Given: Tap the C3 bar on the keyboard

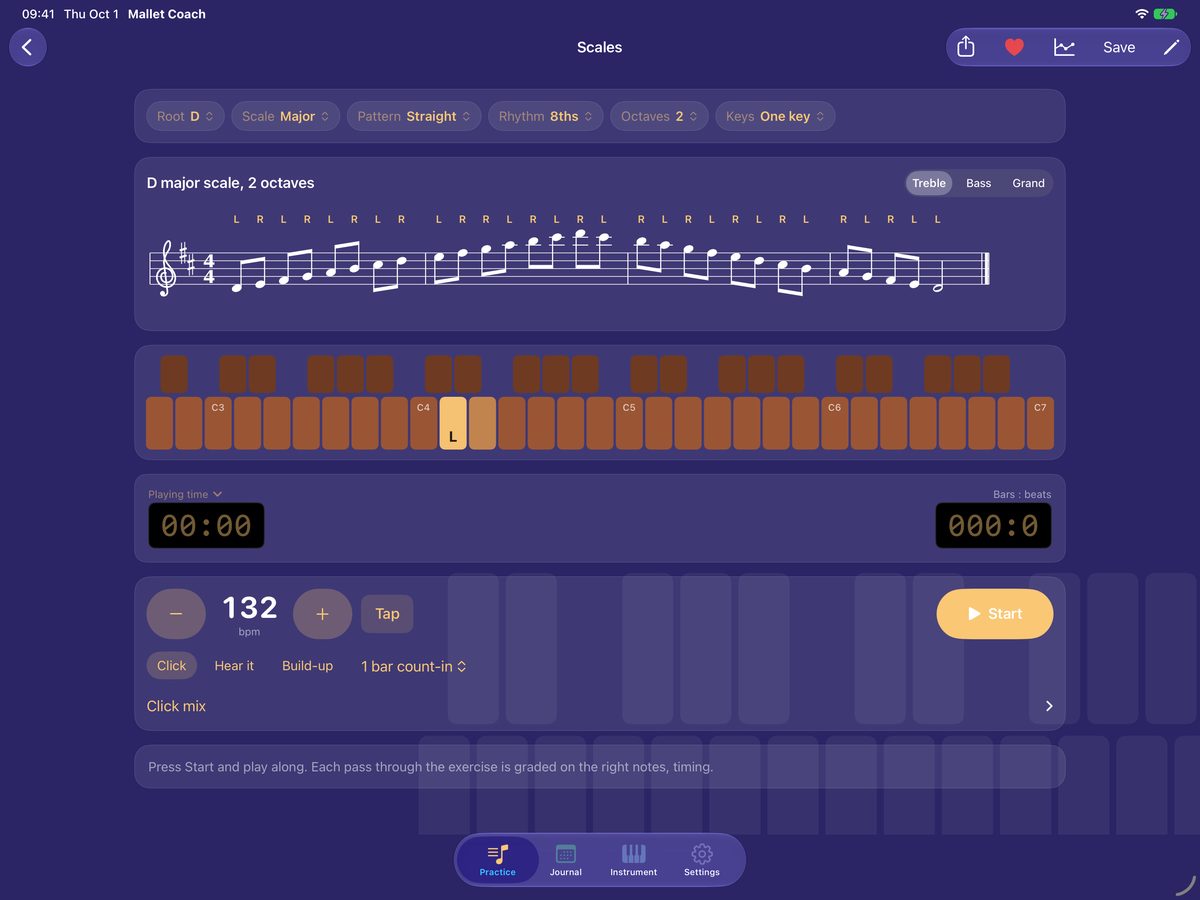Looking at the screenshot, I should click(x=218, y=423).
